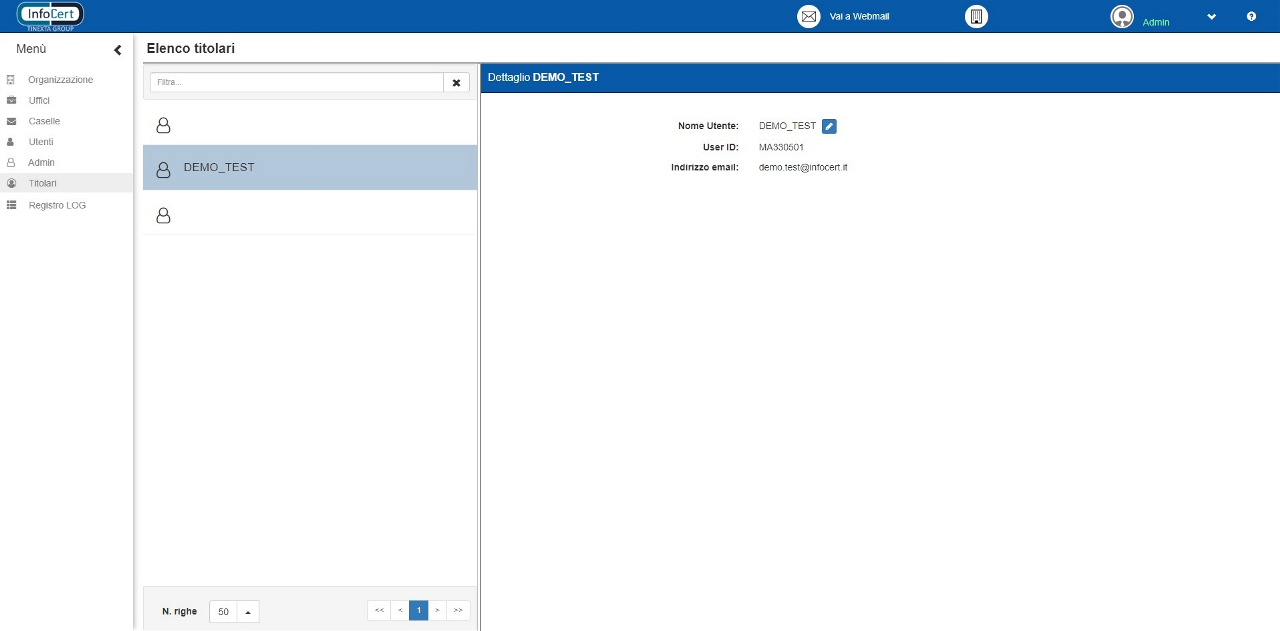Open Registro LOG menu item
This screenshot has width=1280, height=631.
pos(57,205)
